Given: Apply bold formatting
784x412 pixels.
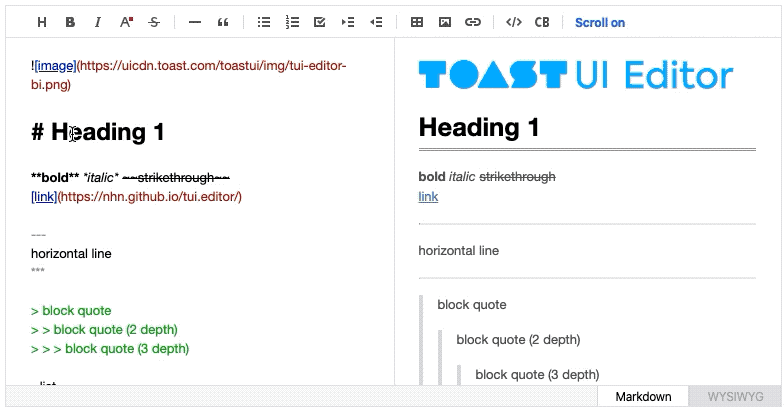Looking at the screenshot, I should [x=70, y=22].
